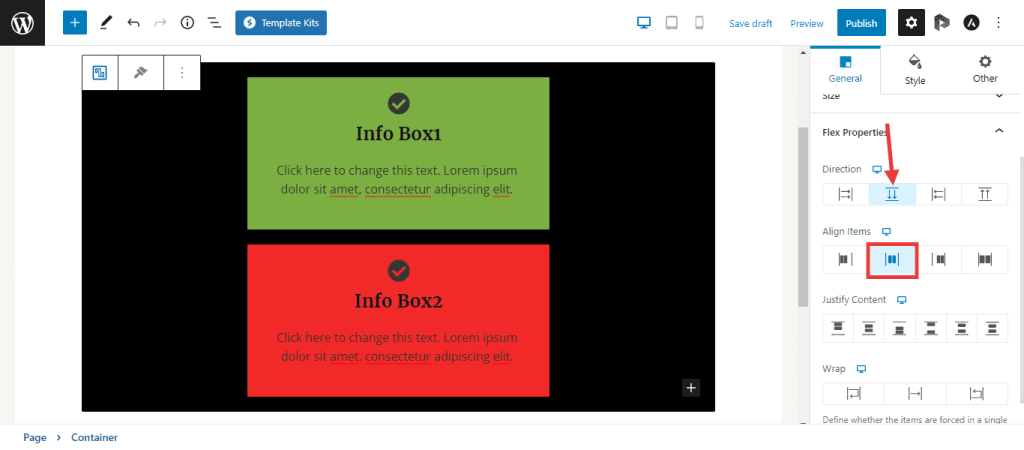1024x450 pixels.
Task: Expand the Size section chevron
Action: point(998,96)
